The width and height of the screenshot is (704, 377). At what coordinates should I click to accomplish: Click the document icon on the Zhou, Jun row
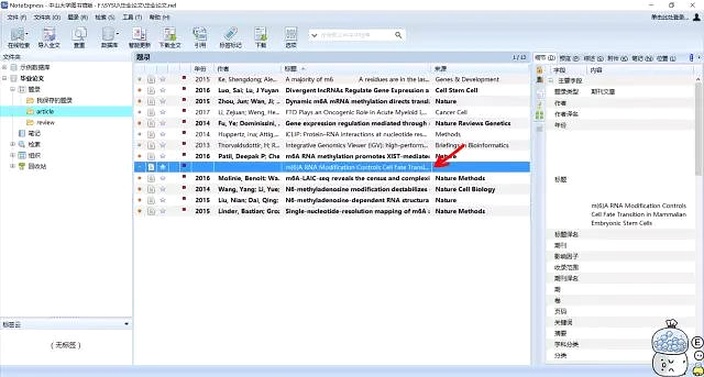click(151, 101)
